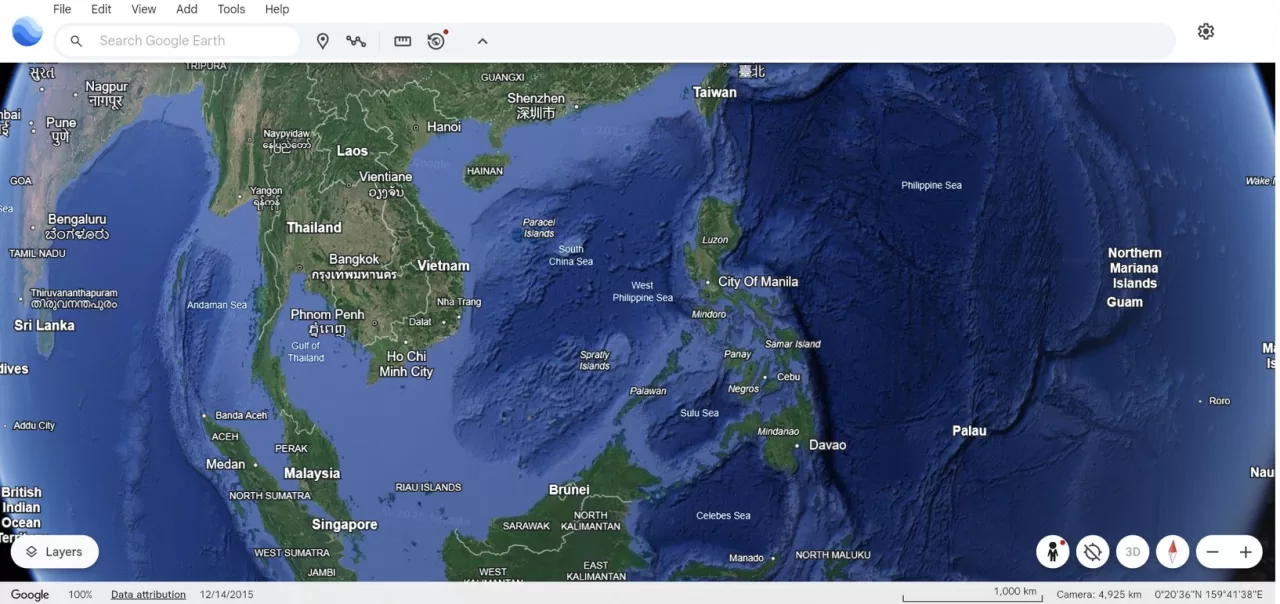Select the Add placemark tool
The width and height of the screenshot is (1280, 604).
pyautogui.click(x=322, y=41)
